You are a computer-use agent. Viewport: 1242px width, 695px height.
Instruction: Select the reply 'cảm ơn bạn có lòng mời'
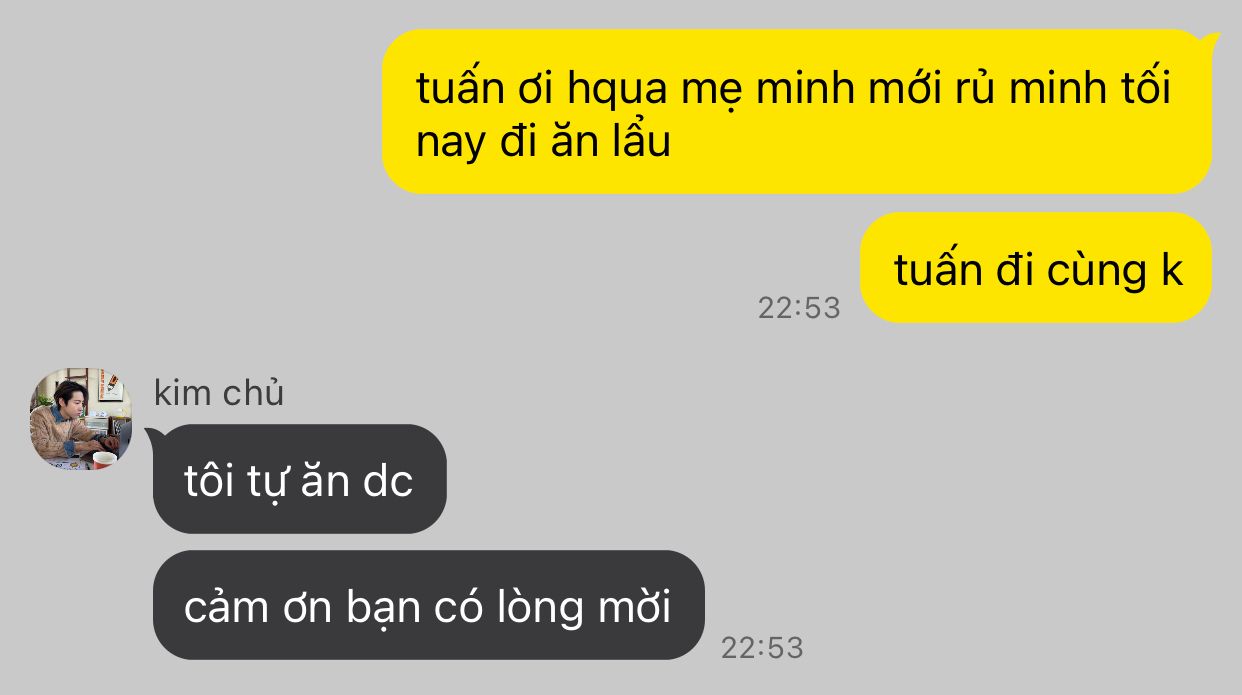click(428, 605)
